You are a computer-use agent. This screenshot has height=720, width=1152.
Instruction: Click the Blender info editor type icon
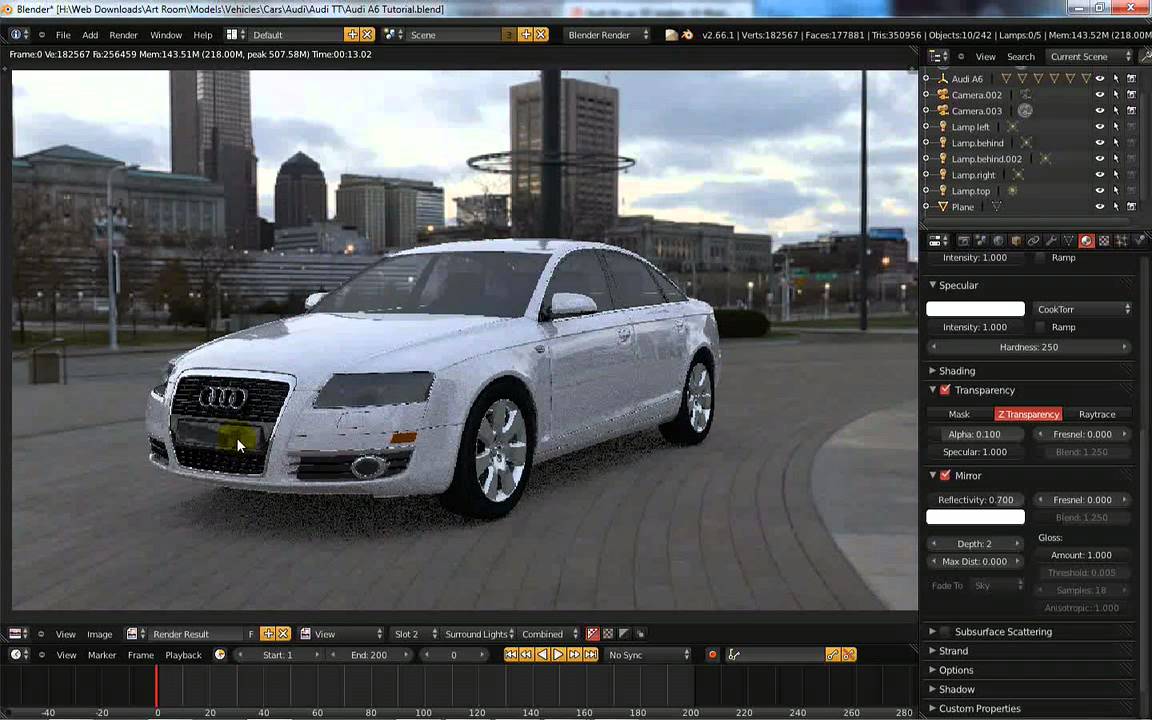[19, 35]
